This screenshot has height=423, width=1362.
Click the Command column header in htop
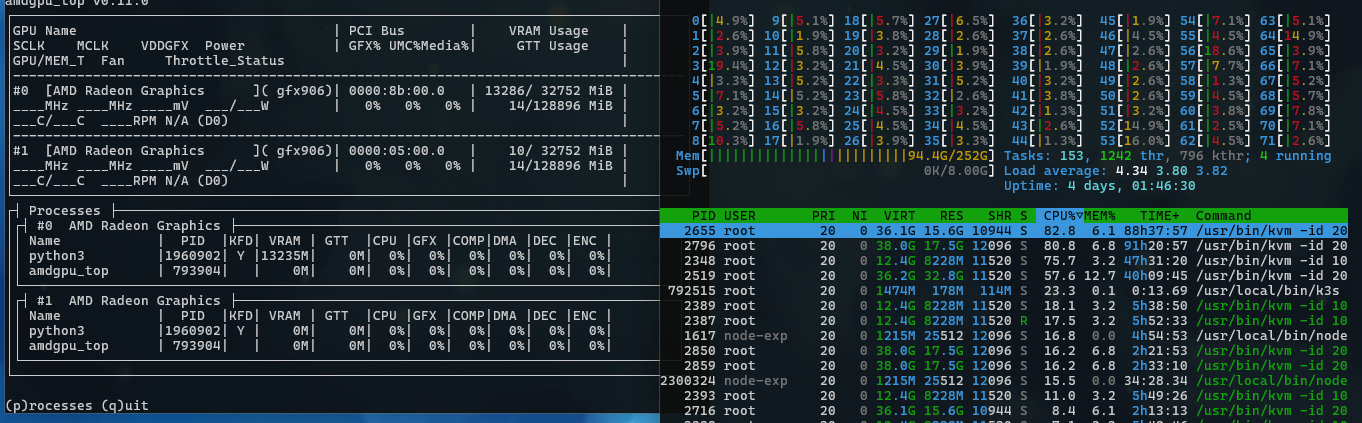point(1222,215)
